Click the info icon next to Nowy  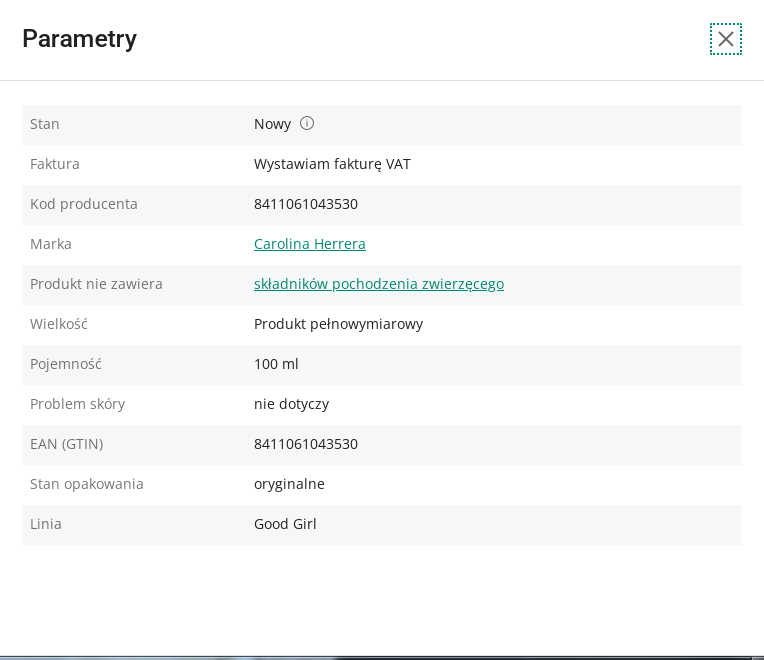(x=307, y=123)
